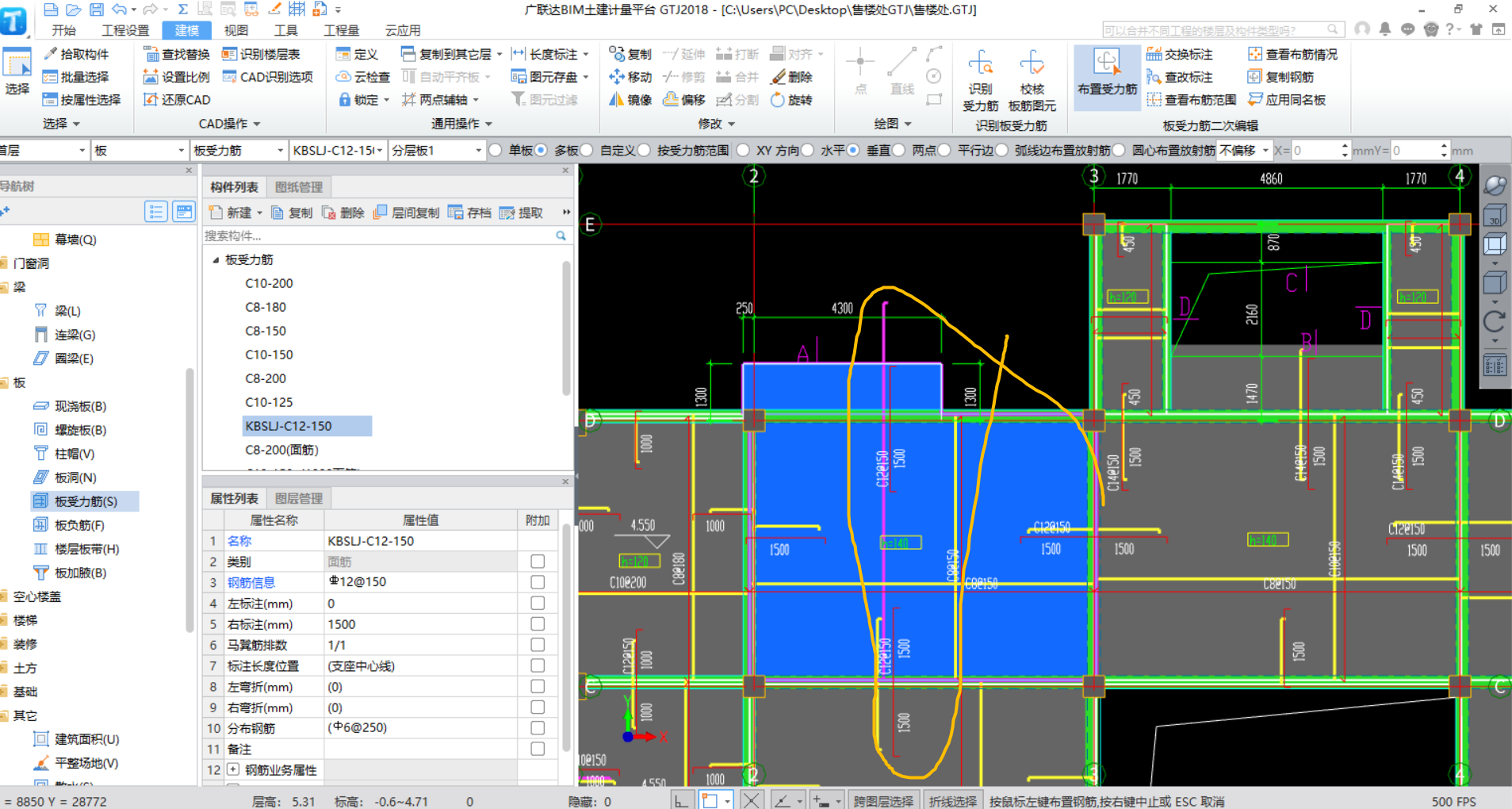Collapse the 板受力筋 tree node
The height and width of the screenshot is (809, 1512).
click(216, 260)
